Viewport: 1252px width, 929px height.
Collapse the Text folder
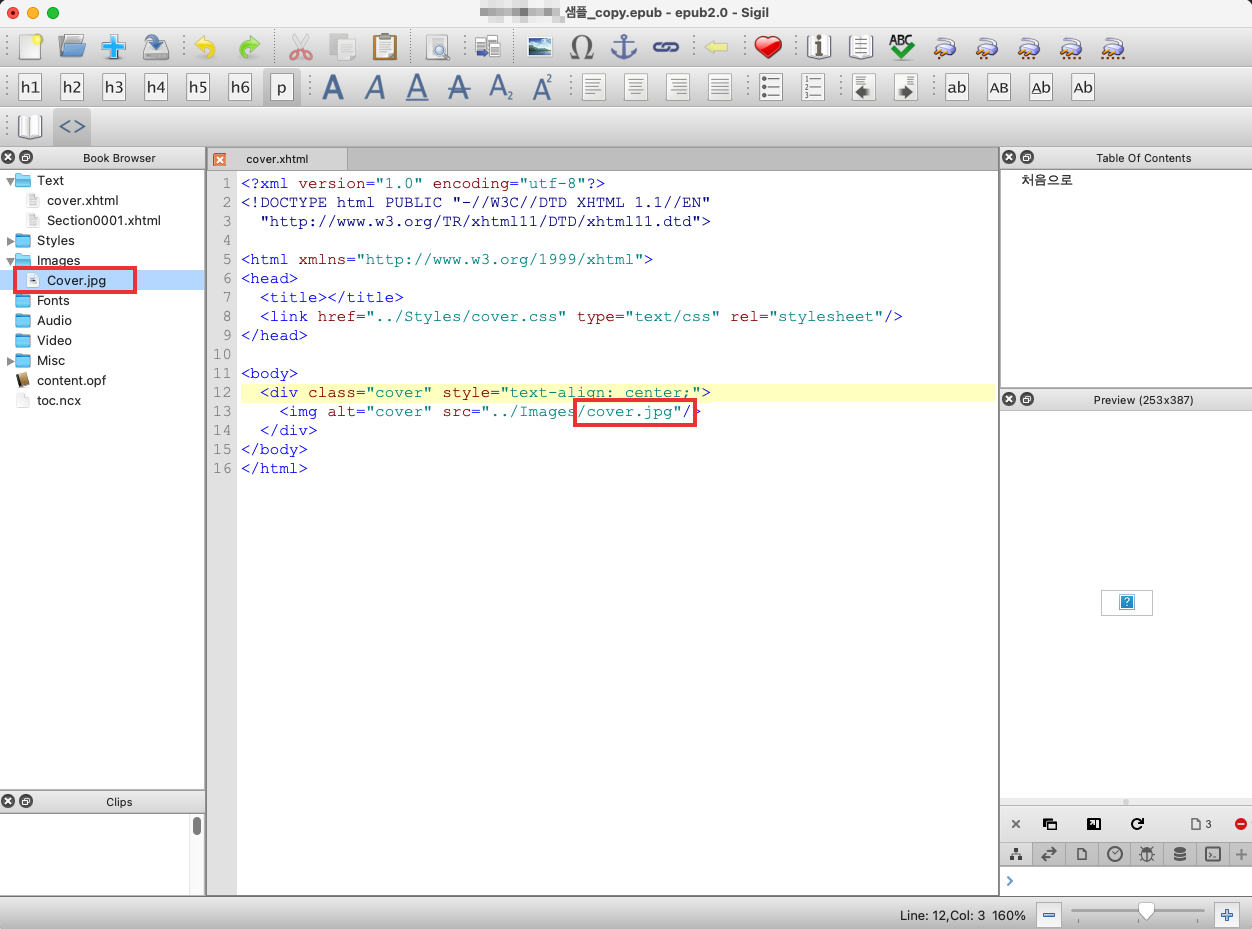[9, 181]
